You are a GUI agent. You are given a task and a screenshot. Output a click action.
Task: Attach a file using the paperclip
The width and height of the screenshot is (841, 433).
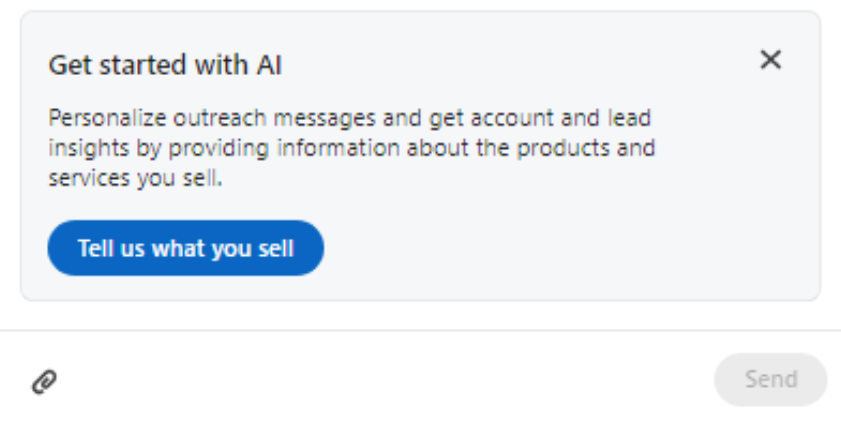(45, 381)
